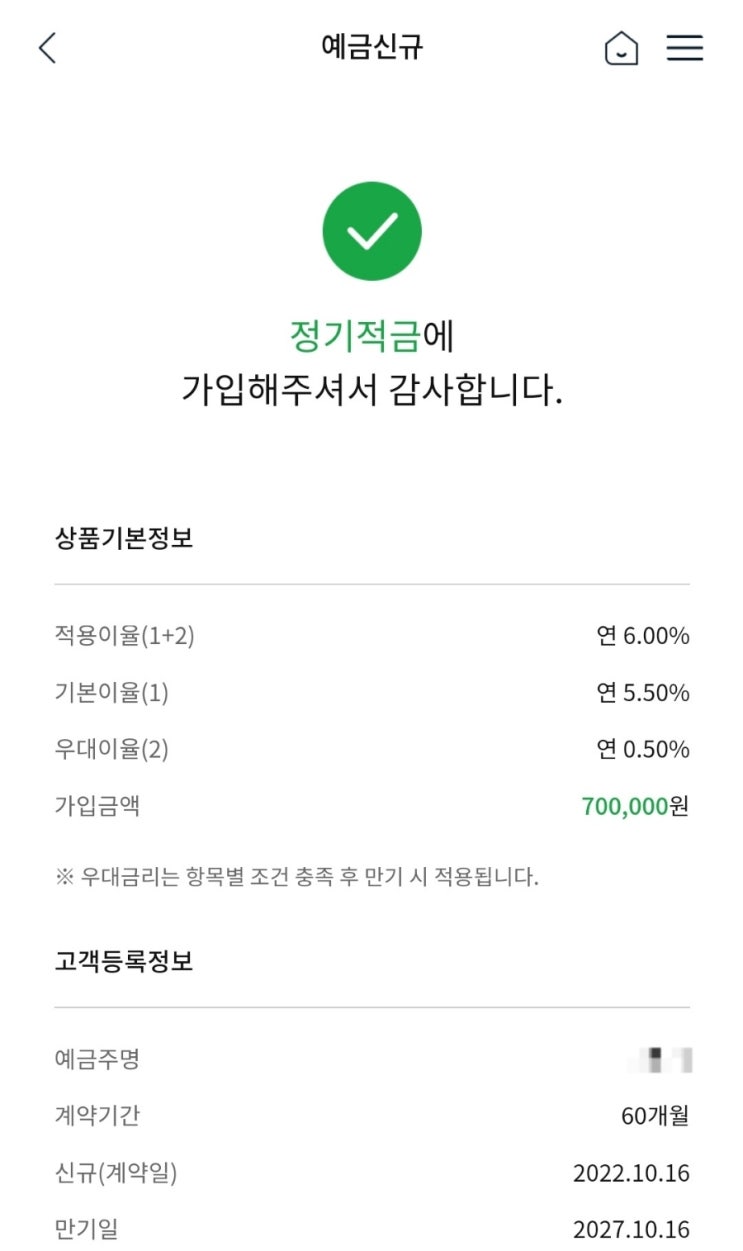
Task: Tap the 60개월 contract period value
Action: point(655,1116)
